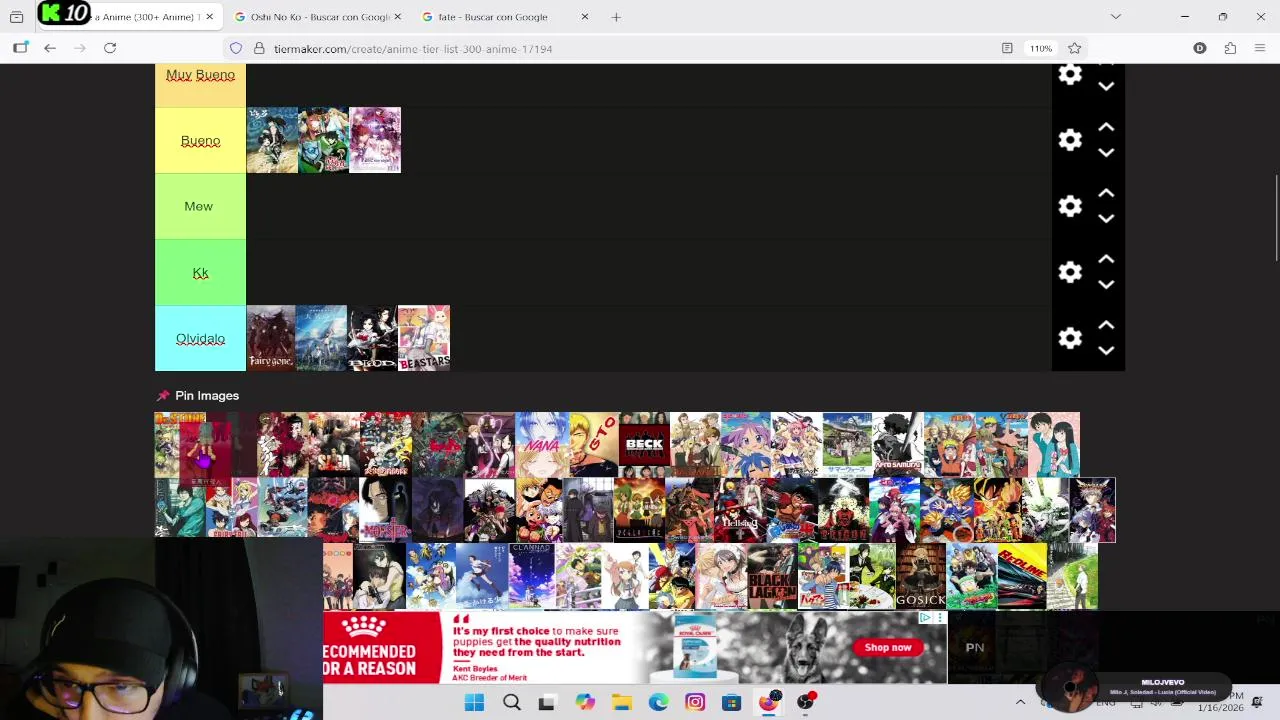Pick the Black Lagoon anime poster
This screenshot has height=720, width=1280.
[772, 576]
